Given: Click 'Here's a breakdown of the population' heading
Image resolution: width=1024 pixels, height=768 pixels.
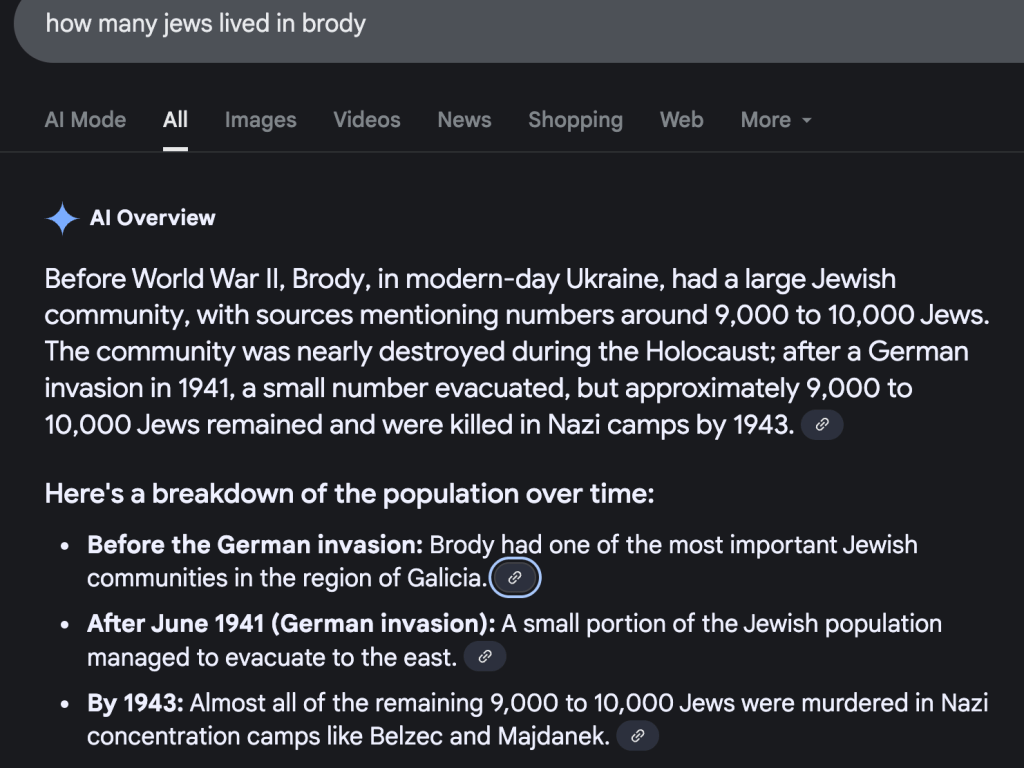Looking at the screenshot, I should click(349, 494).
